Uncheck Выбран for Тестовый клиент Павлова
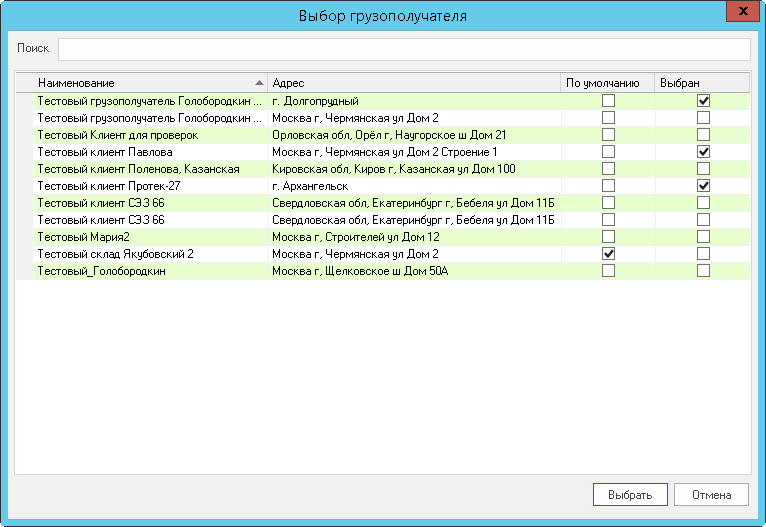The image size is (766, 527). (703, 152)
